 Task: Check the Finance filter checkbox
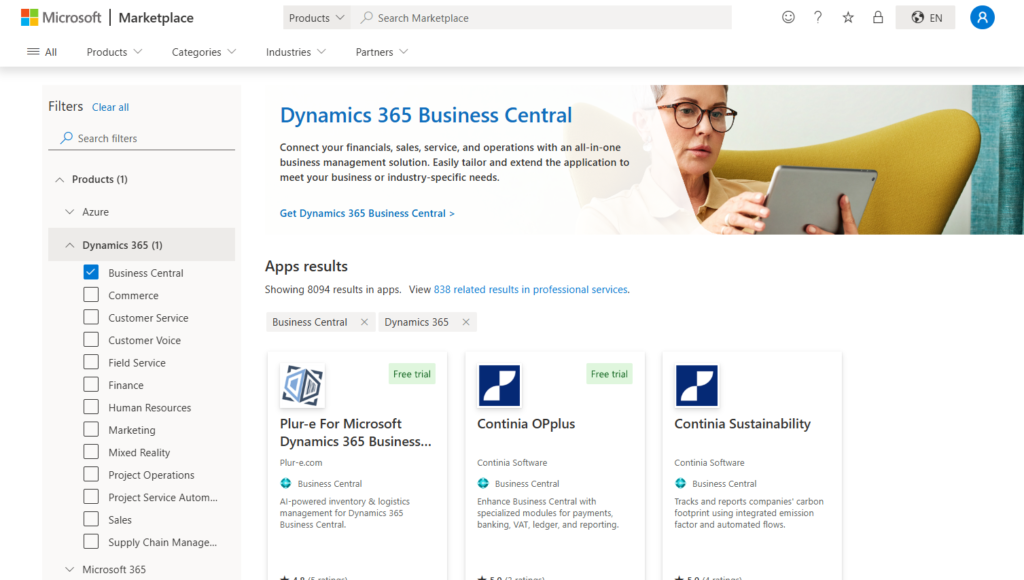(x=91, y=385)
